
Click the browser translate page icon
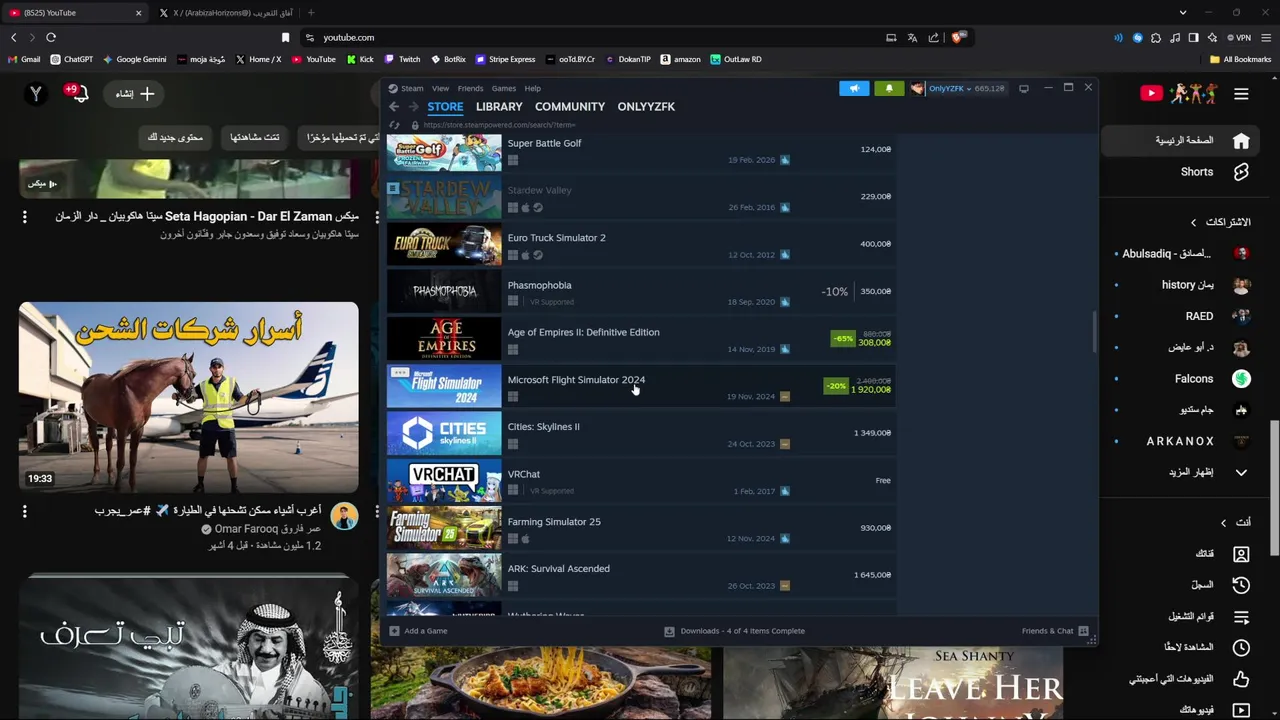tap(912, 37)
